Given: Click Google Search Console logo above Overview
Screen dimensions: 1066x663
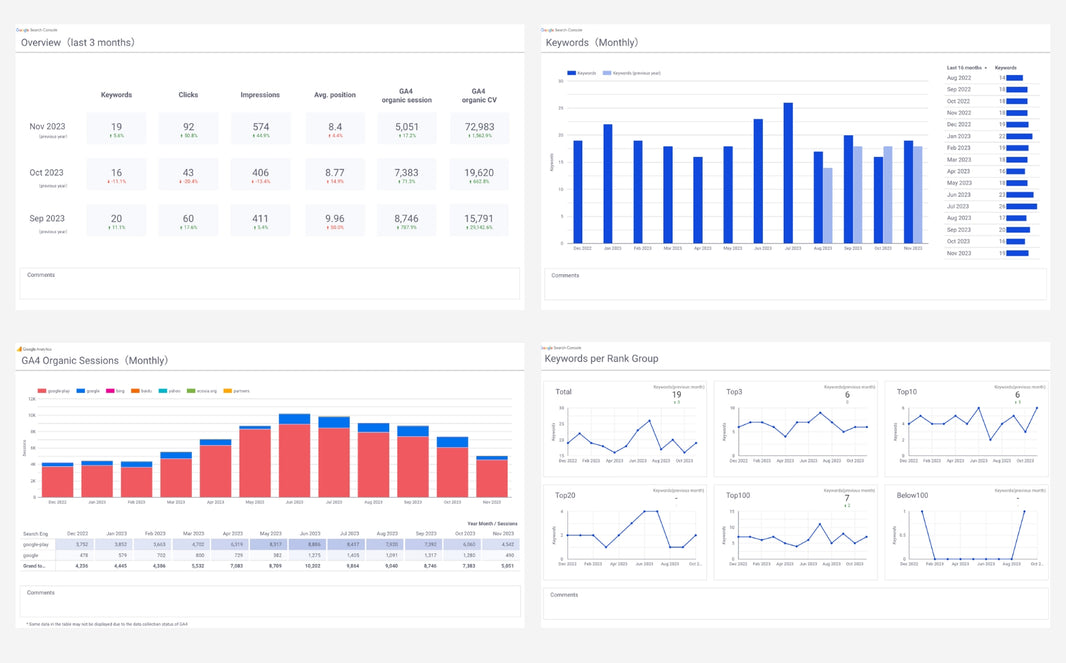Looking at the screenshot, I should pyautogui.click(x=36, y=31).
